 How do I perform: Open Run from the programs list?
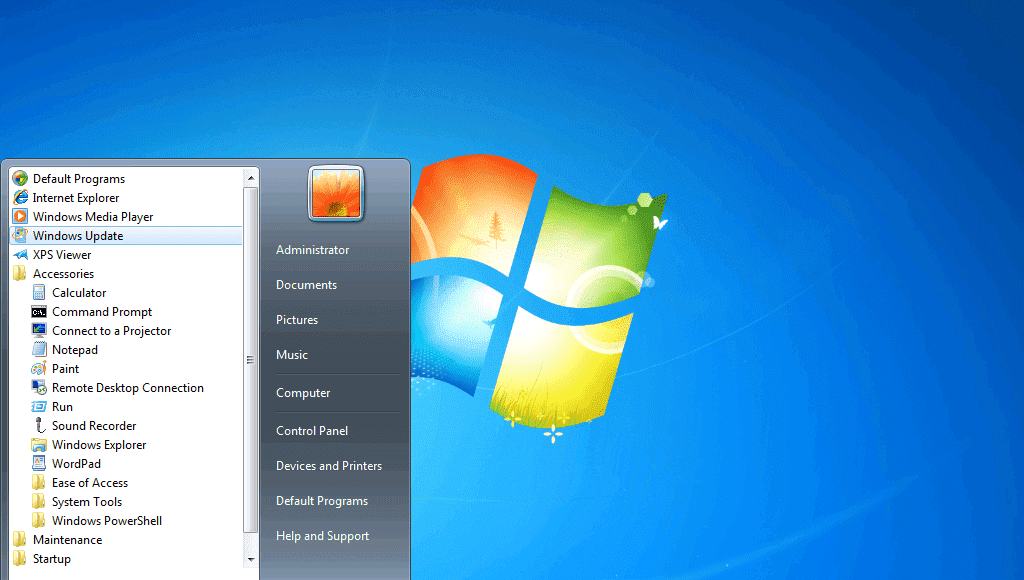tap(62, 407)
